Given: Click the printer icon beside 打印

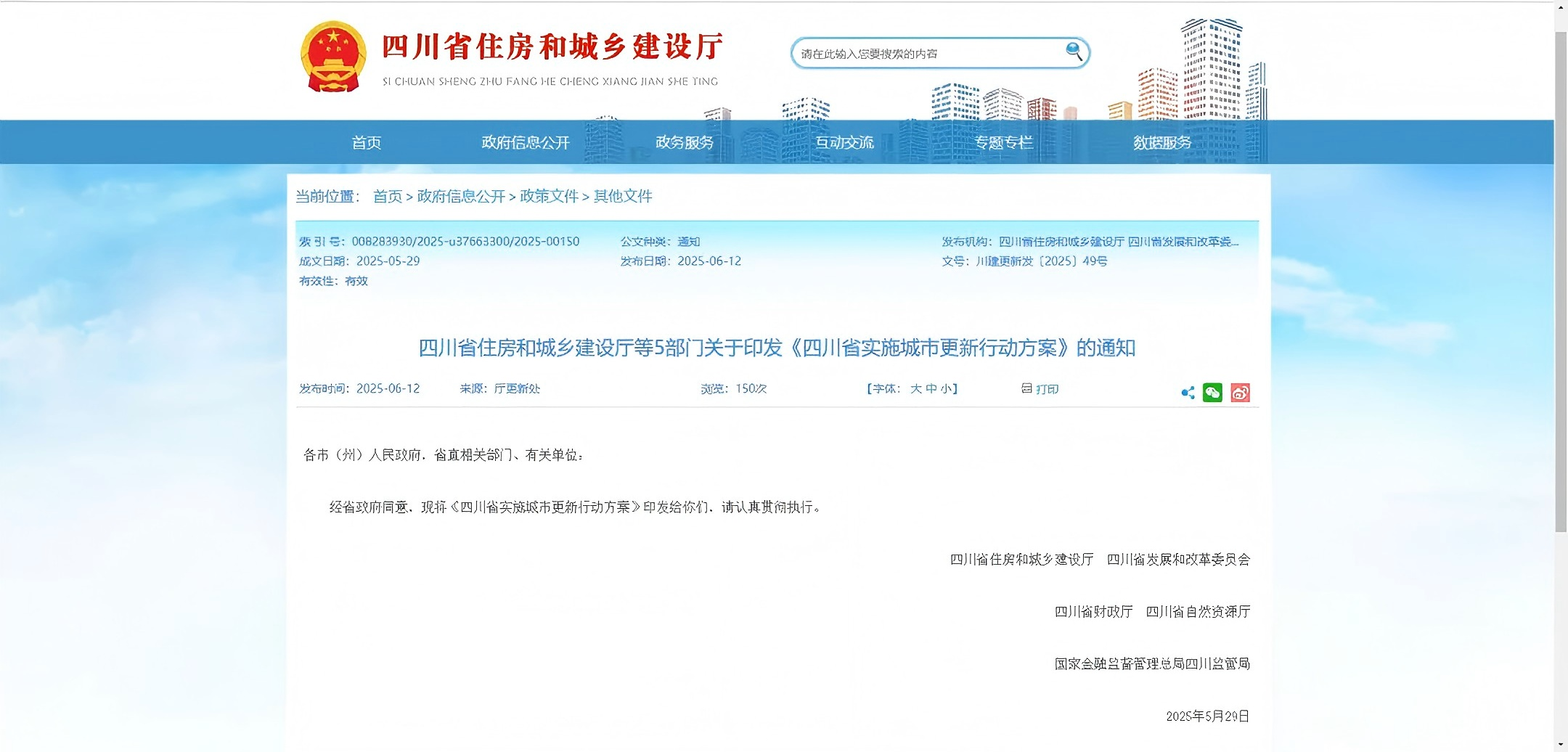Looking at the screenshot, I should [x=1025, y=388].
